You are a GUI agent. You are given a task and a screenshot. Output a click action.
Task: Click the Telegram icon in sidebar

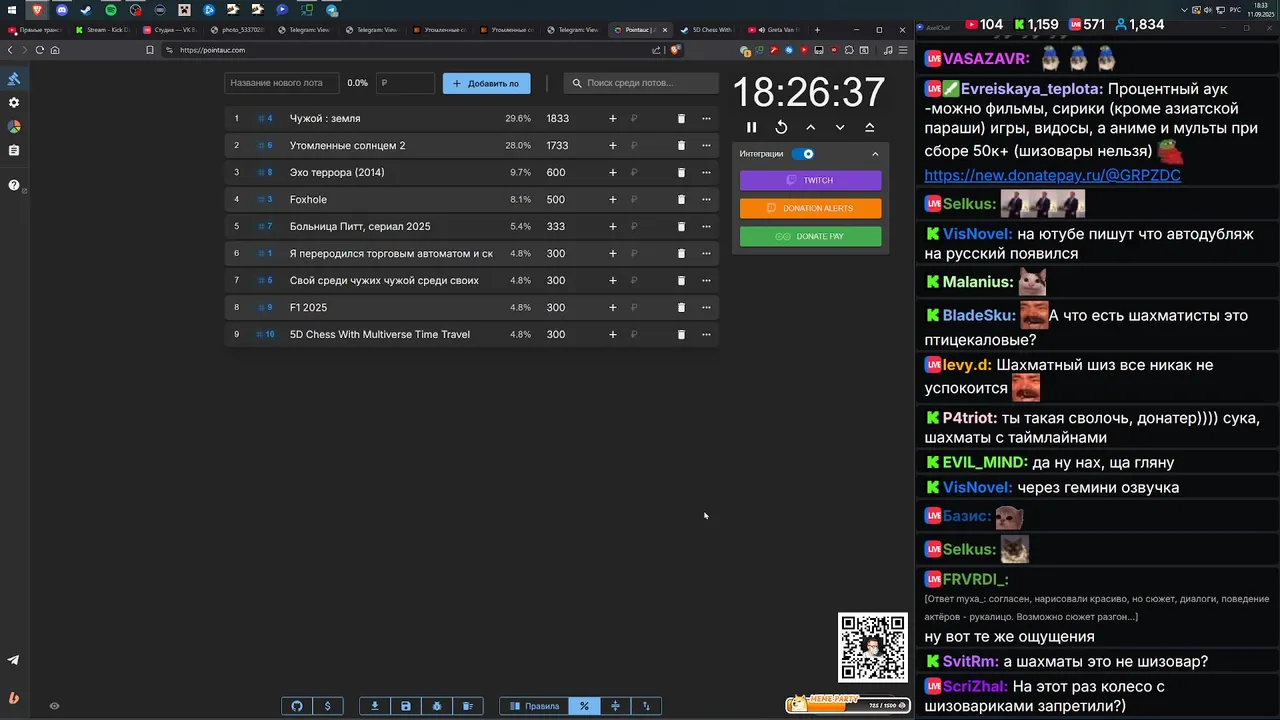coord(14,660)
